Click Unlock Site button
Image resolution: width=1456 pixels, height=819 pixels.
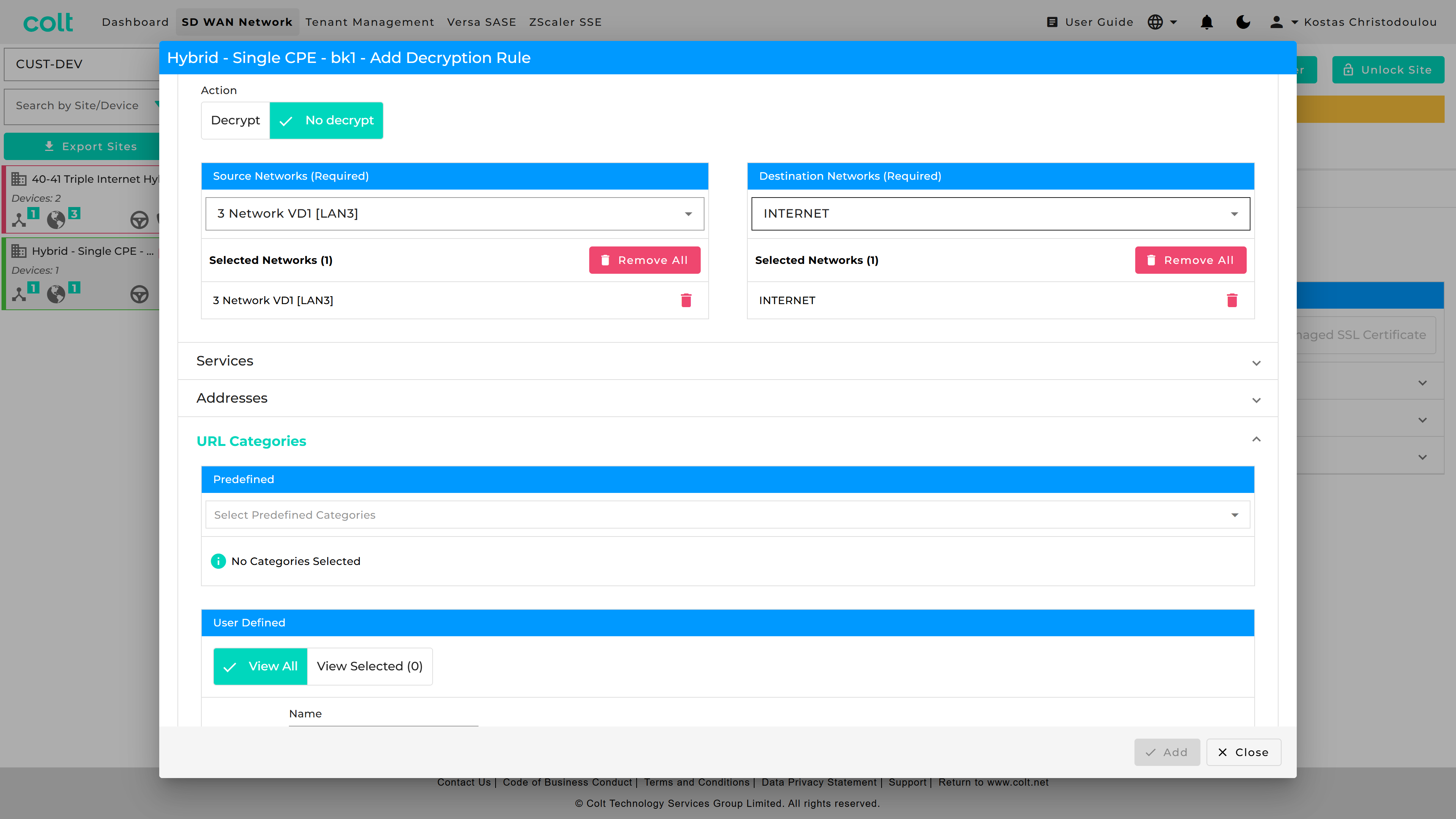[x=1388, y=69]
